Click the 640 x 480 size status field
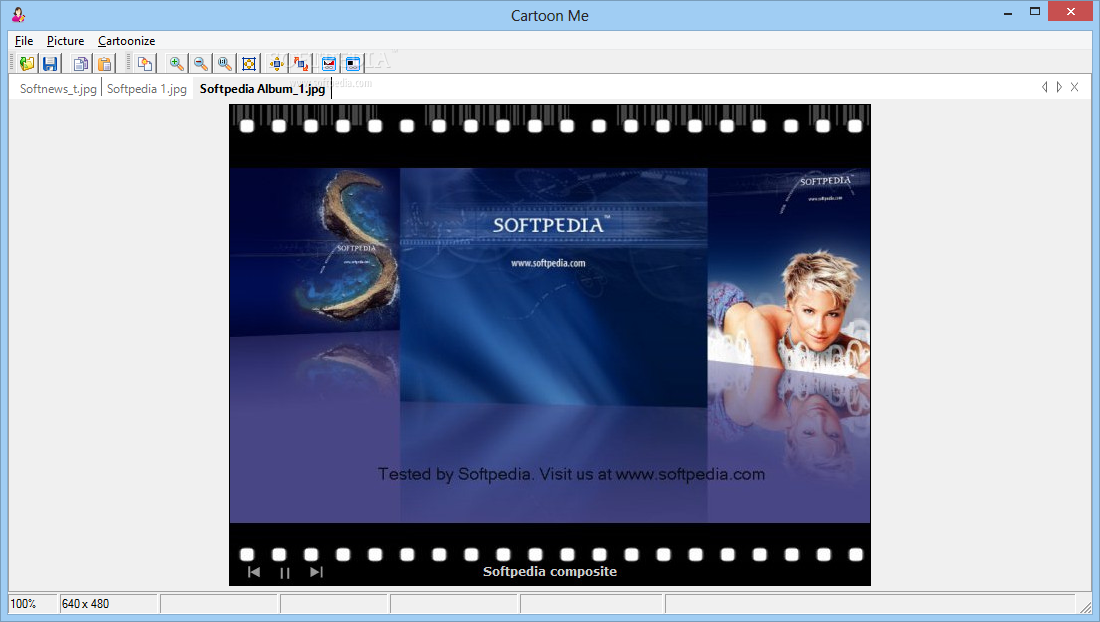 [108, 604]
